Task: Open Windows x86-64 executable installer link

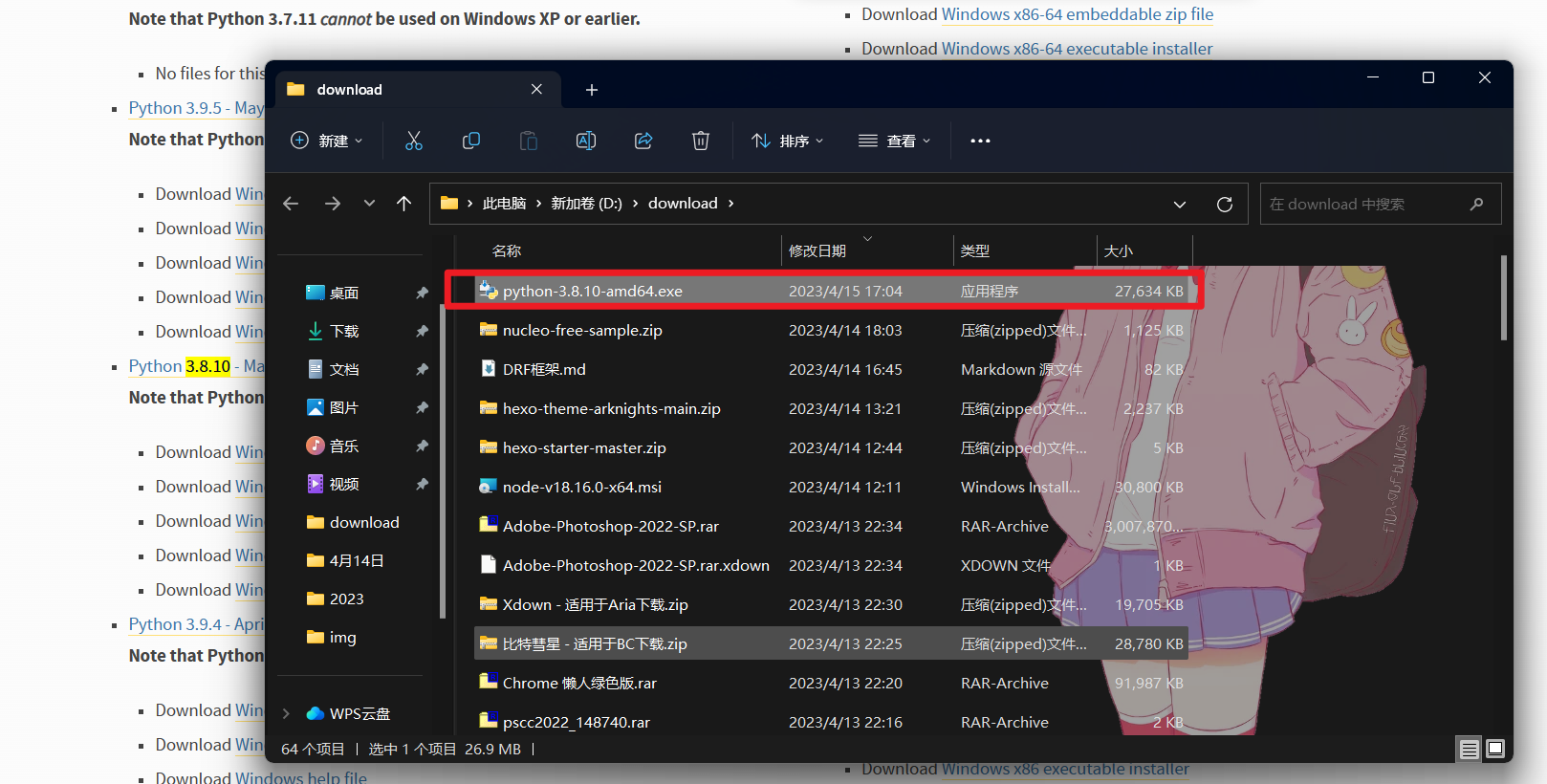Action: pyautogui.click(x=1077, y=49)
